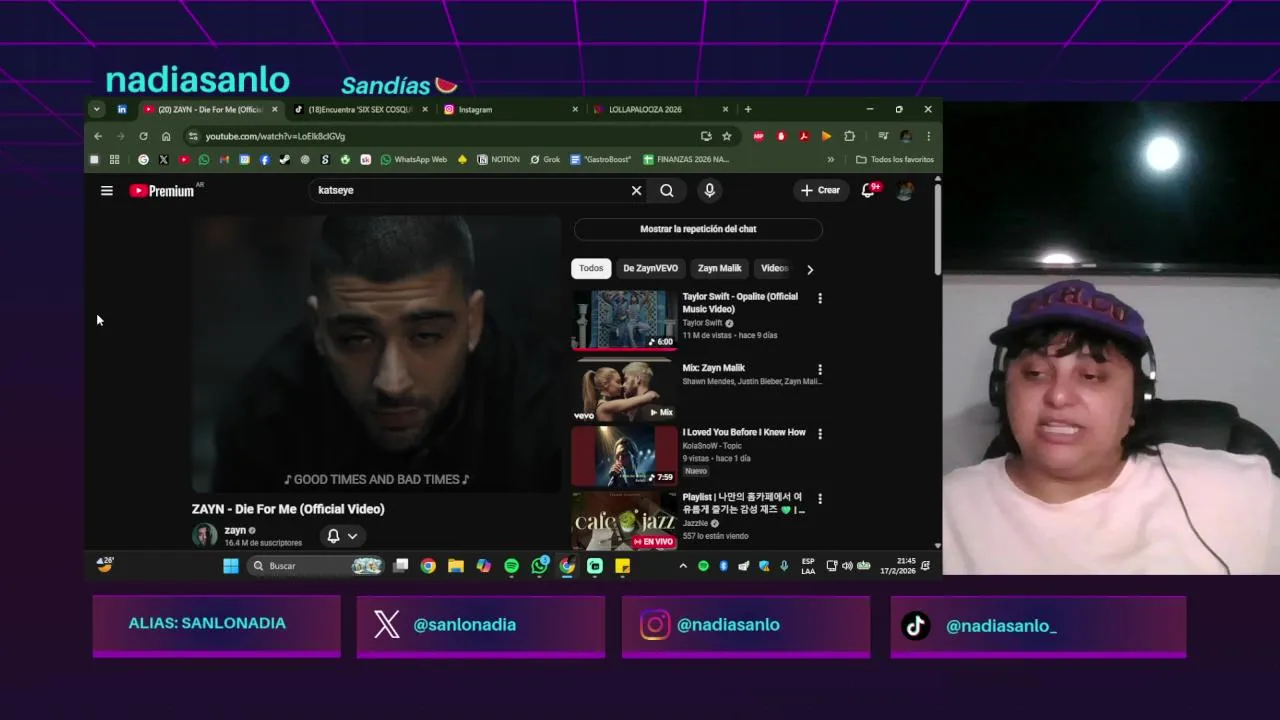Expand hidden bookmarks with double chevron
This screenshot has height=720, width=1280.
click(x=830, y=159)
